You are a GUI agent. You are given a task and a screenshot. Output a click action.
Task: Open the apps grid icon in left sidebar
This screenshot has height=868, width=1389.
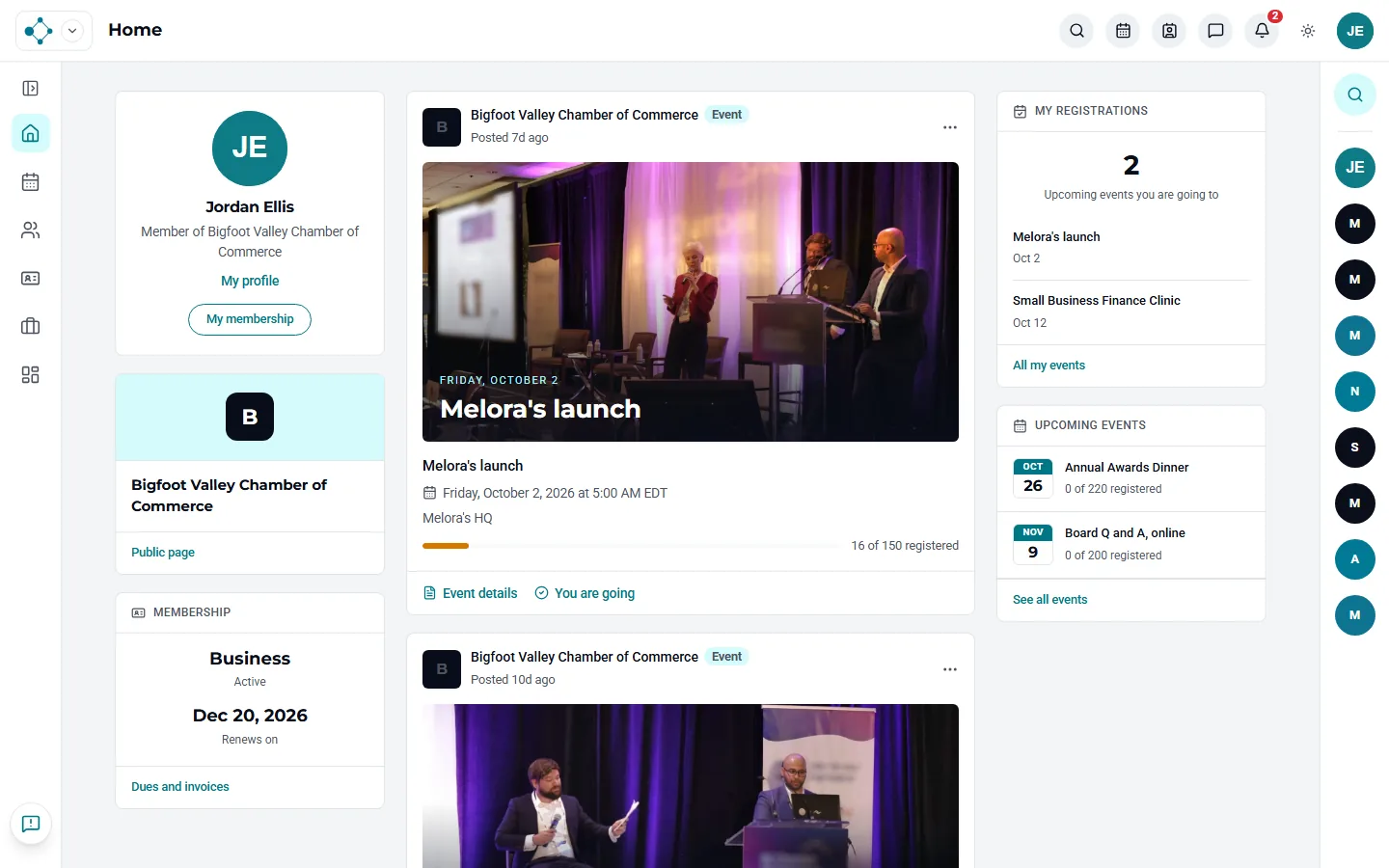pyautogui.click(x=31, y=374)
